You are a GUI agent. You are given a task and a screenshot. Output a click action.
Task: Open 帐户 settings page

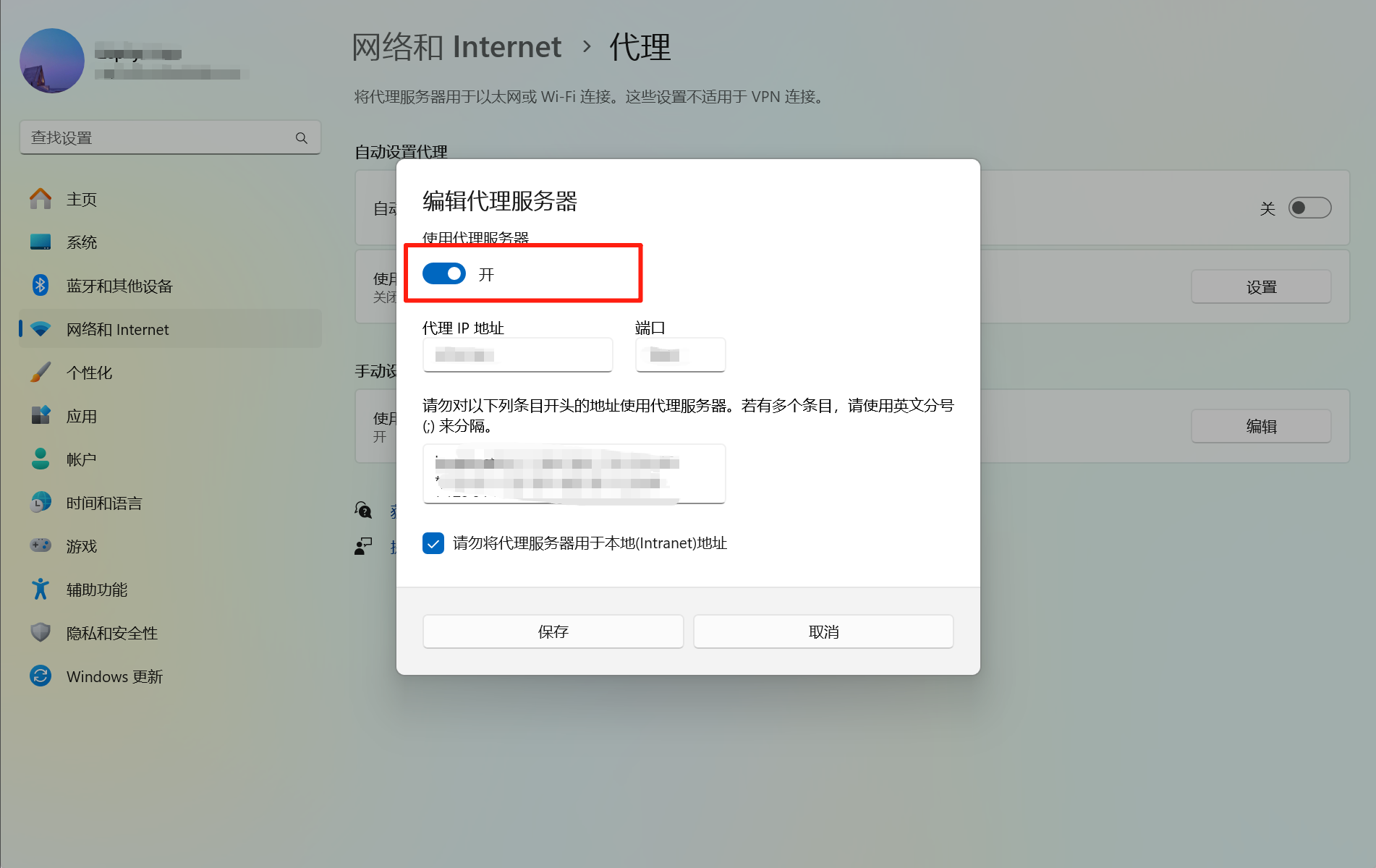point(171,459)
